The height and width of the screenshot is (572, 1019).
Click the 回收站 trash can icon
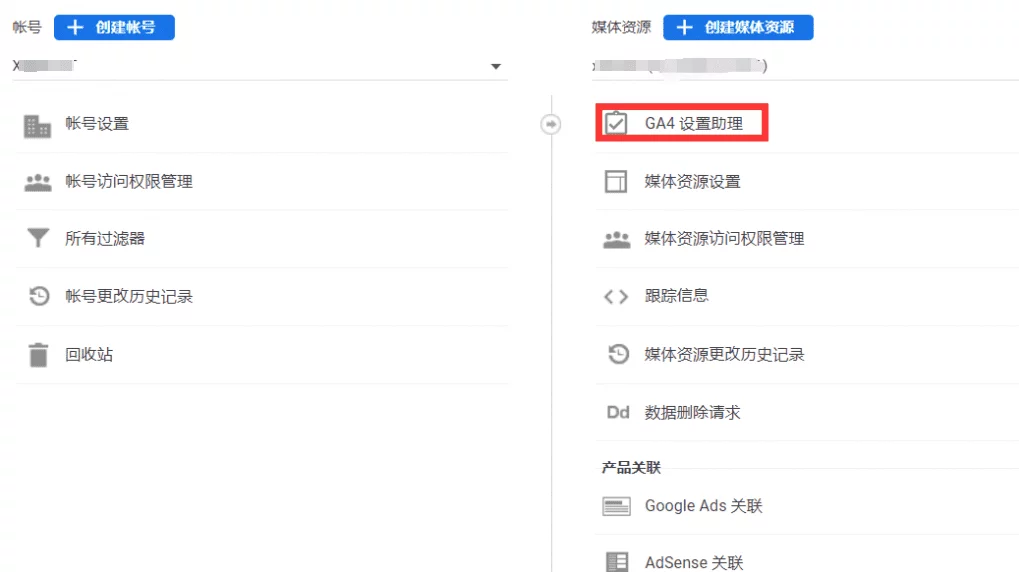[38, 355]
